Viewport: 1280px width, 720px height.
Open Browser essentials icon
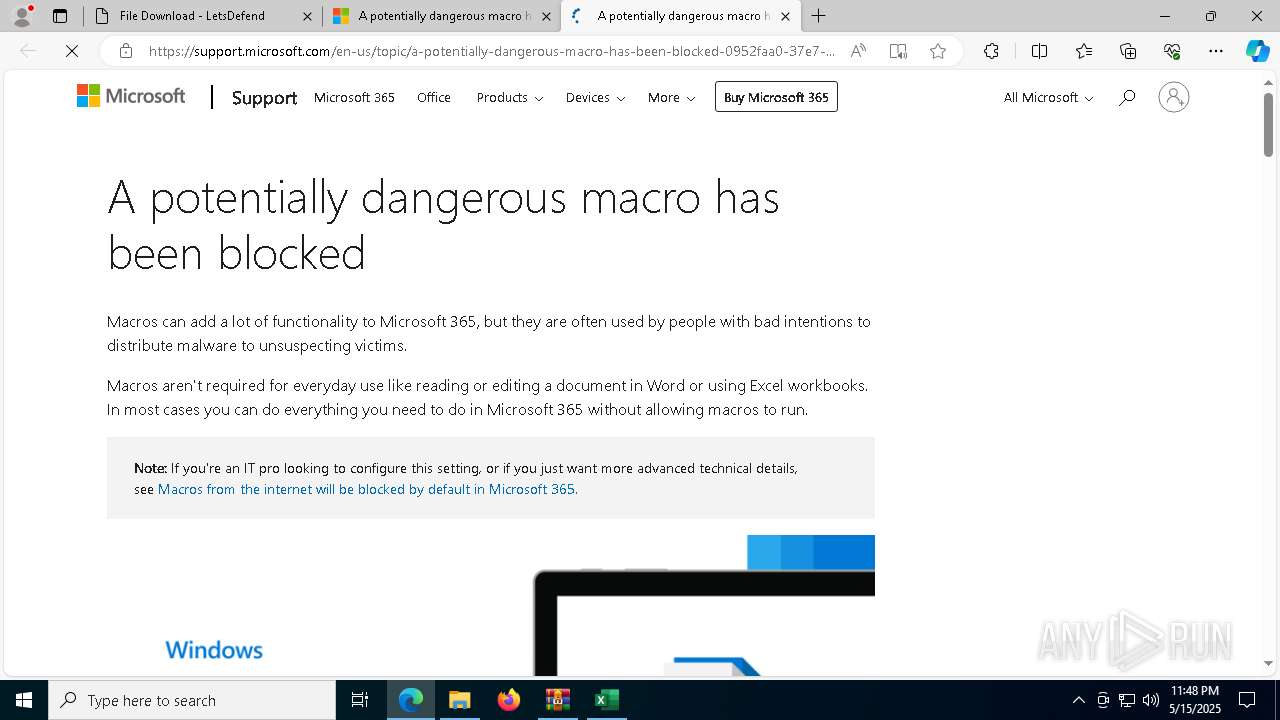(1172, 51)
